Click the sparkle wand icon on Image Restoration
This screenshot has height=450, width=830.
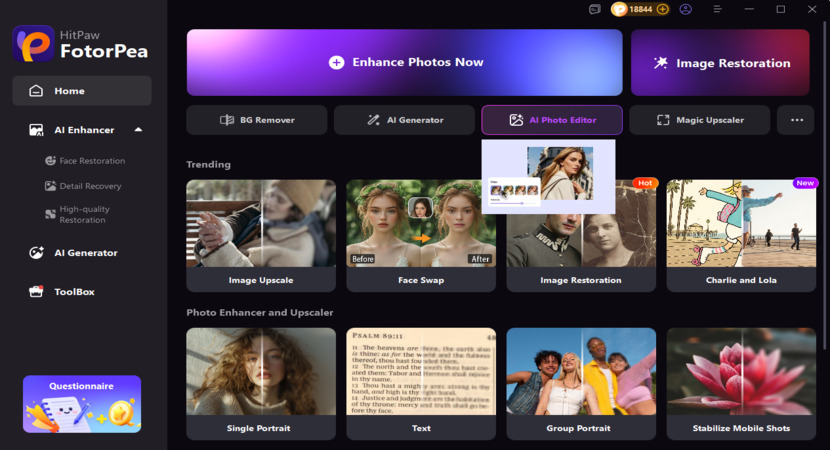pos(661,63)
